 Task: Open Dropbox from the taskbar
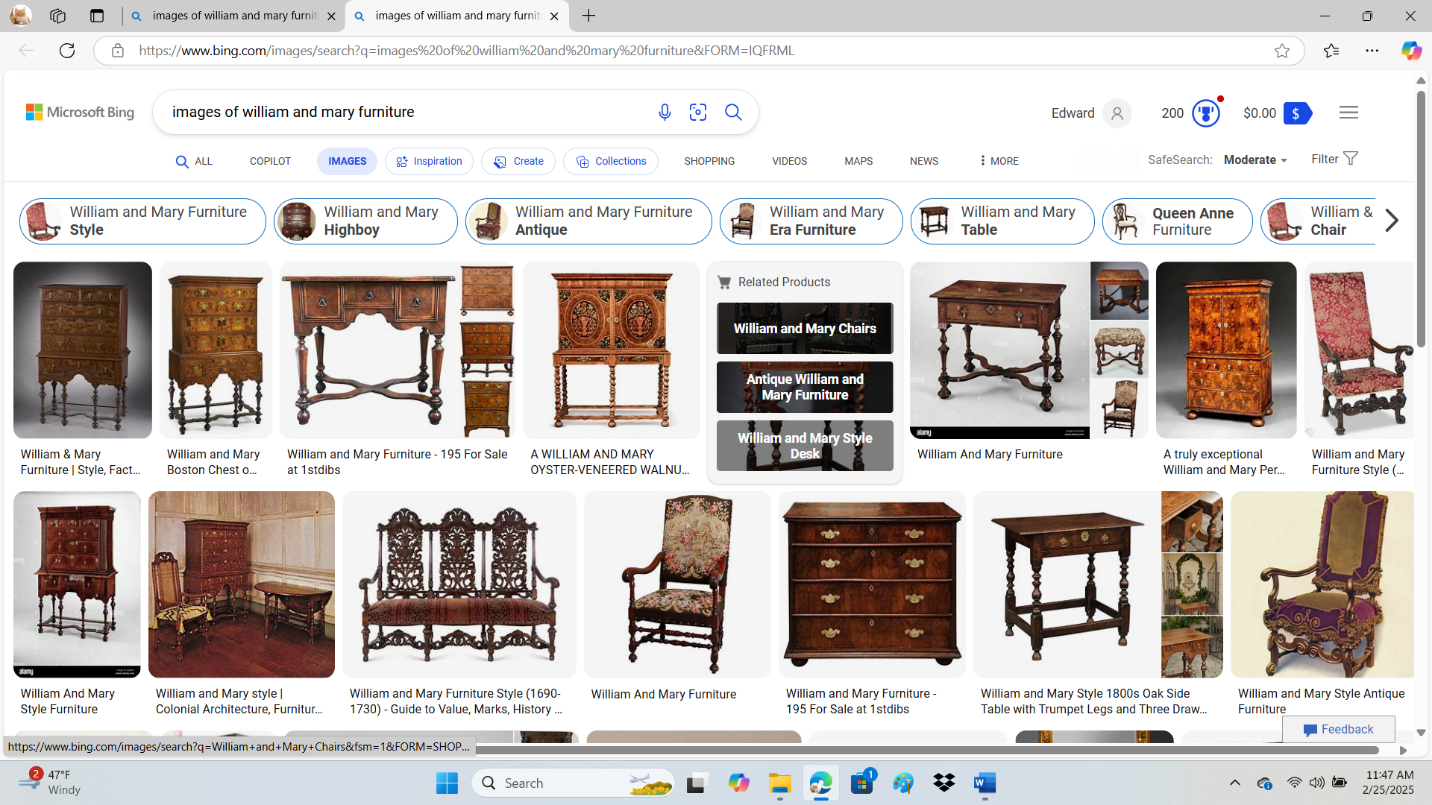point(944,783)
